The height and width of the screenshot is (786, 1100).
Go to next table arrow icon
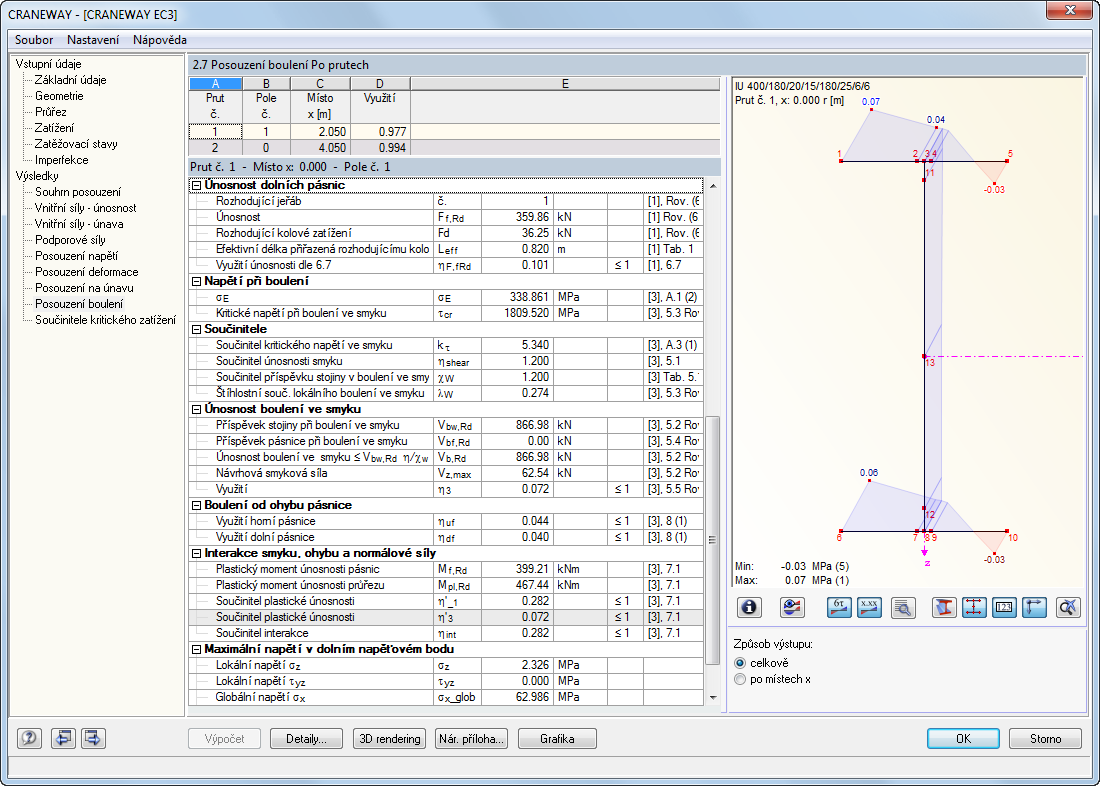(x=94, y=739)
